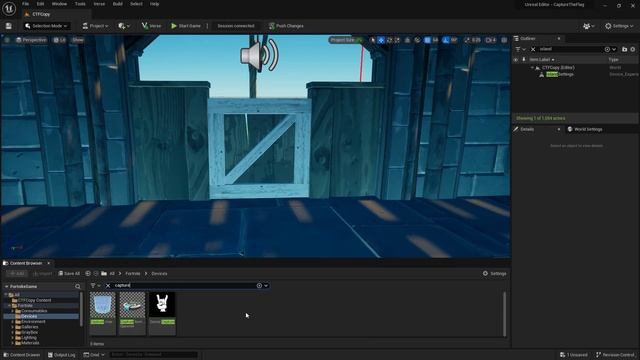This screenshot has width=640, height=360.
Task: Open the options dots next to Start Game
Action: [207, 26]
